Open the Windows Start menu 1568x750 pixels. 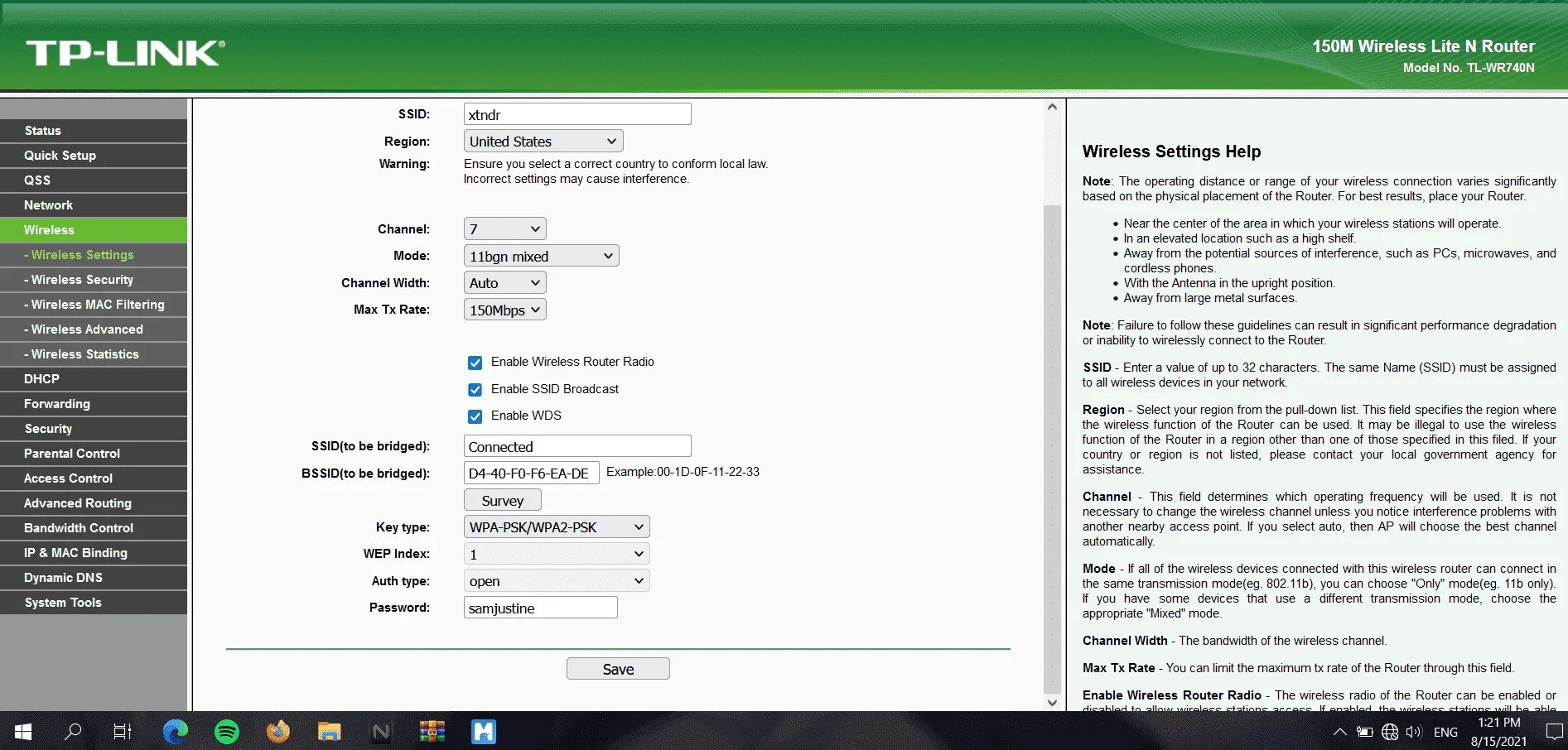[23, 731]
